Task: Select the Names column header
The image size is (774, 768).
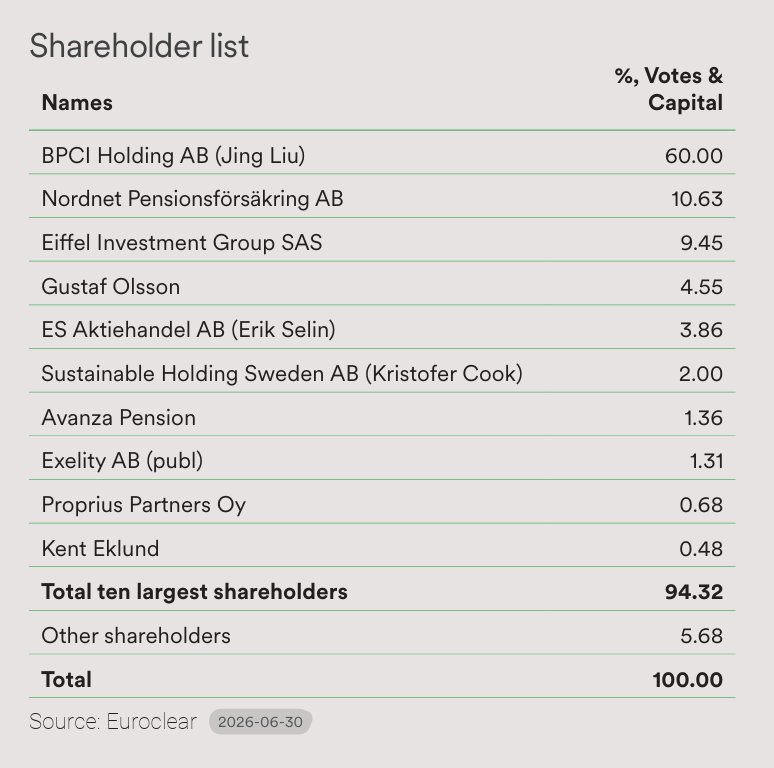Action: point(77,103)
